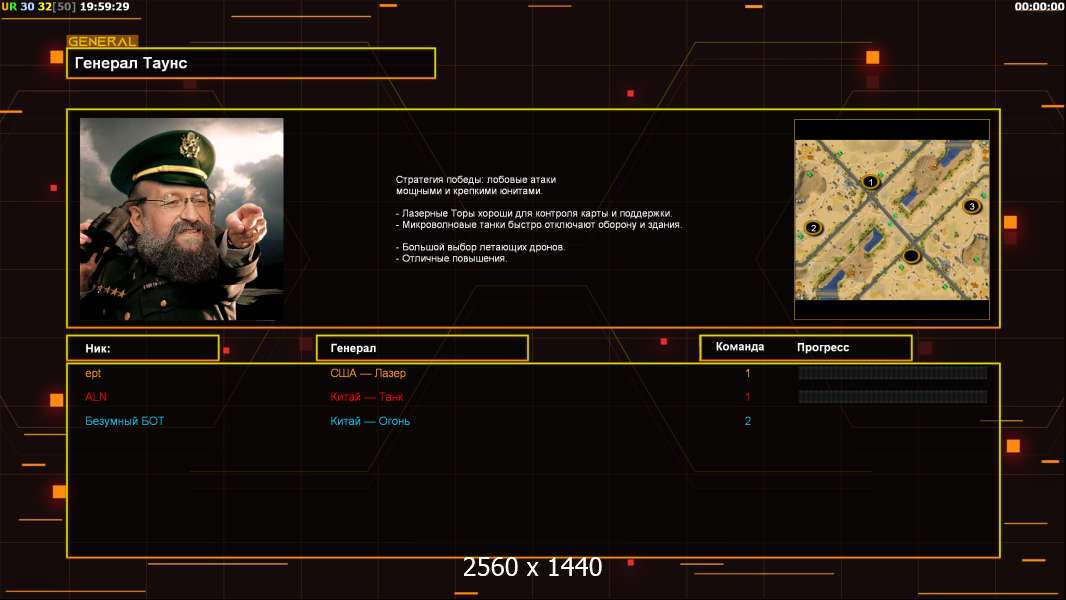Click the orange GENERAL label
The image size is (1066, 600).
[x=103, y=41]
